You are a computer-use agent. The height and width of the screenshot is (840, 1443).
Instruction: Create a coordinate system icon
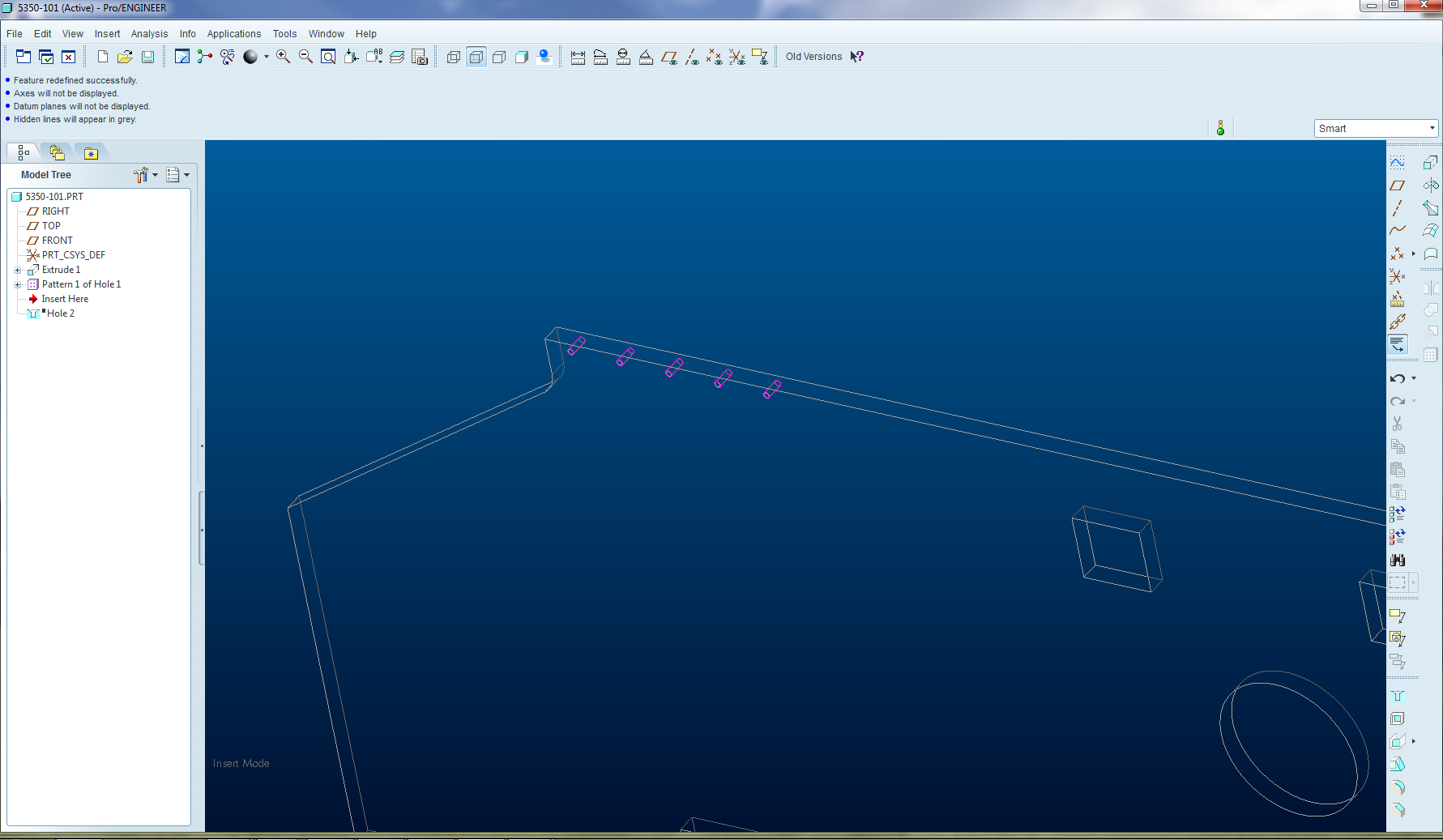point(1398,276)
